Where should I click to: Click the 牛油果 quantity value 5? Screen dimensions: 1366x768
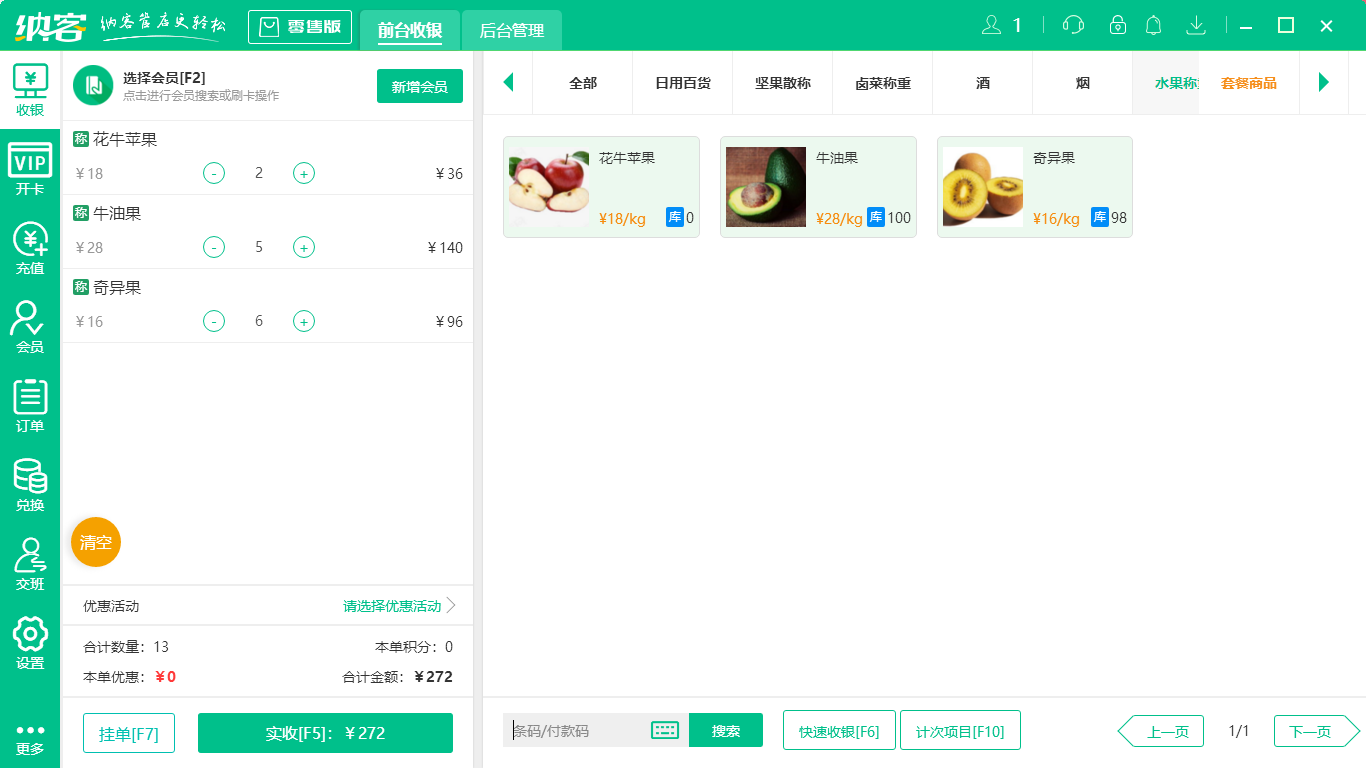(x=259, y=247)
